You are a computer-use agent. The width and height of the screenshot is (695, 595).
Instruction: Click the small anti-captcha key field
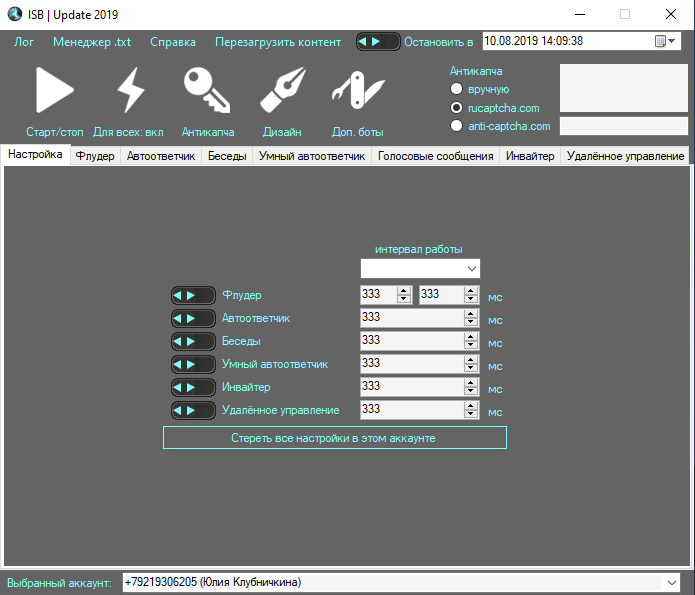[x=624, y=126]
